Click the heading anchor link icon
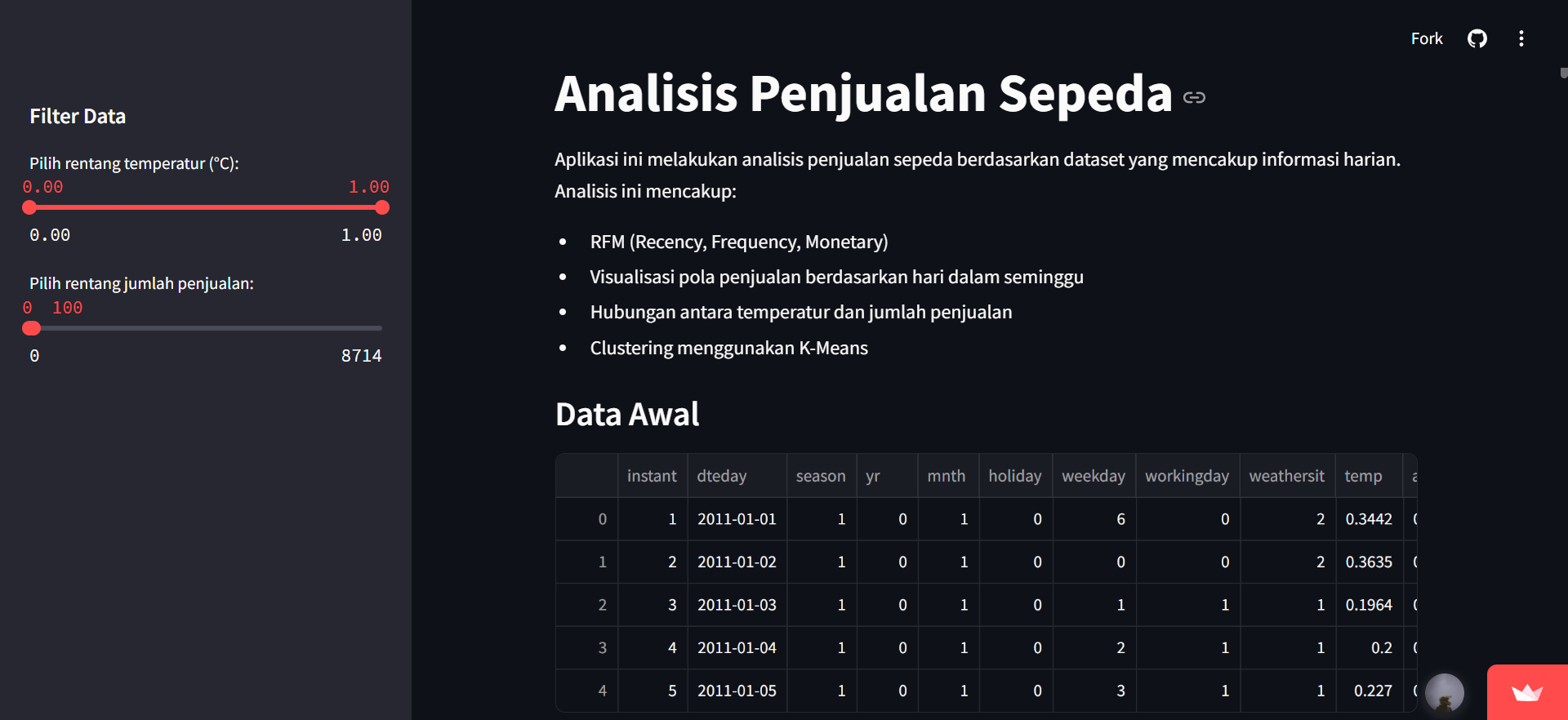The width and height of the screenshot is (1568, 720). [x=1194, y=97]
